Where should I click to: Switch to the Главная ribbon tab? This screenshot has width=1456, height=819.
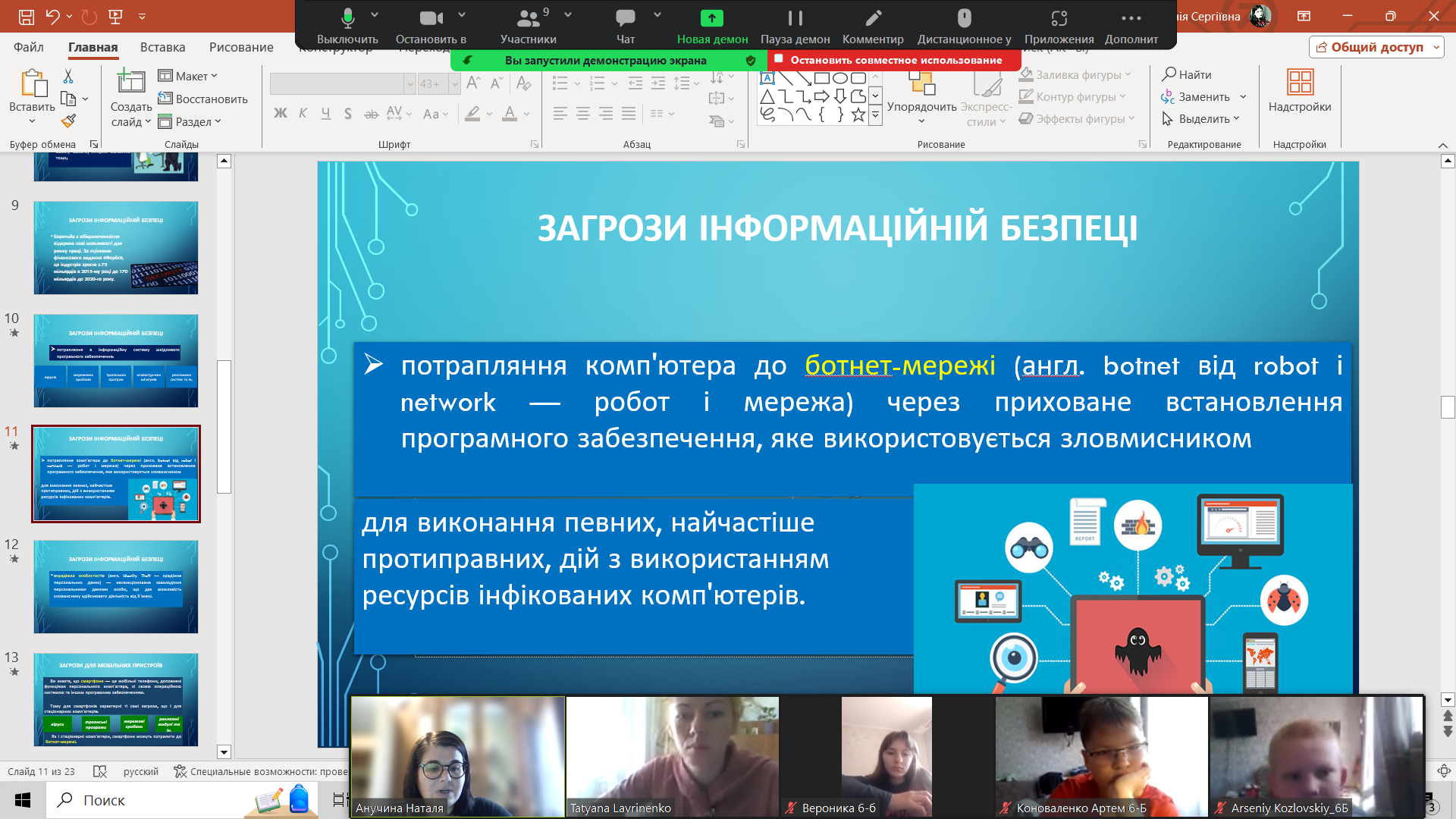[93, 47]
